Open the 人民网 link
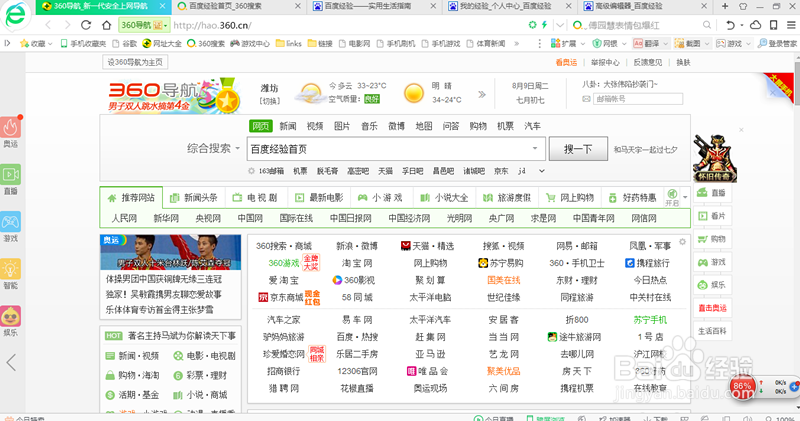Image resolution: width=800 pixels, height=421 pixels. point(124,218)
